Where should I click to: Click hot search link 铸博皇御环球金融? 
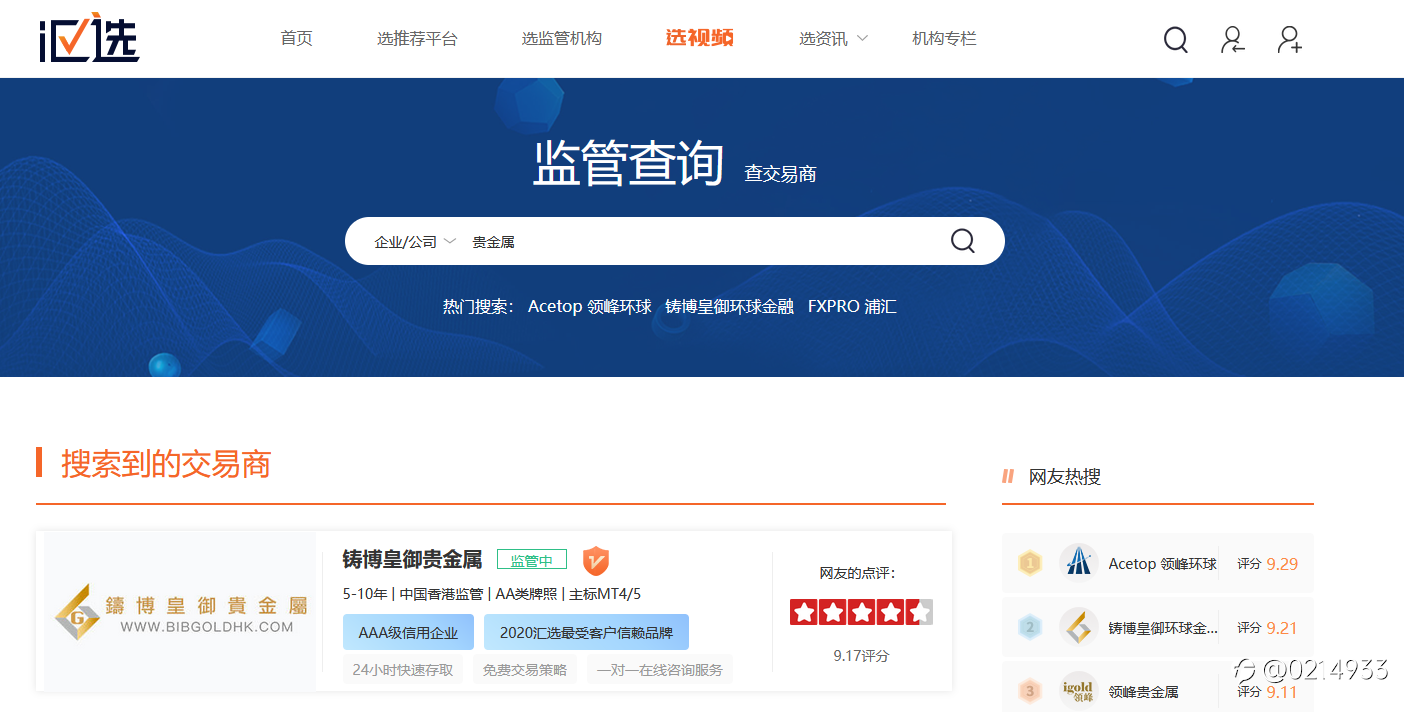[x=729, y=306]
